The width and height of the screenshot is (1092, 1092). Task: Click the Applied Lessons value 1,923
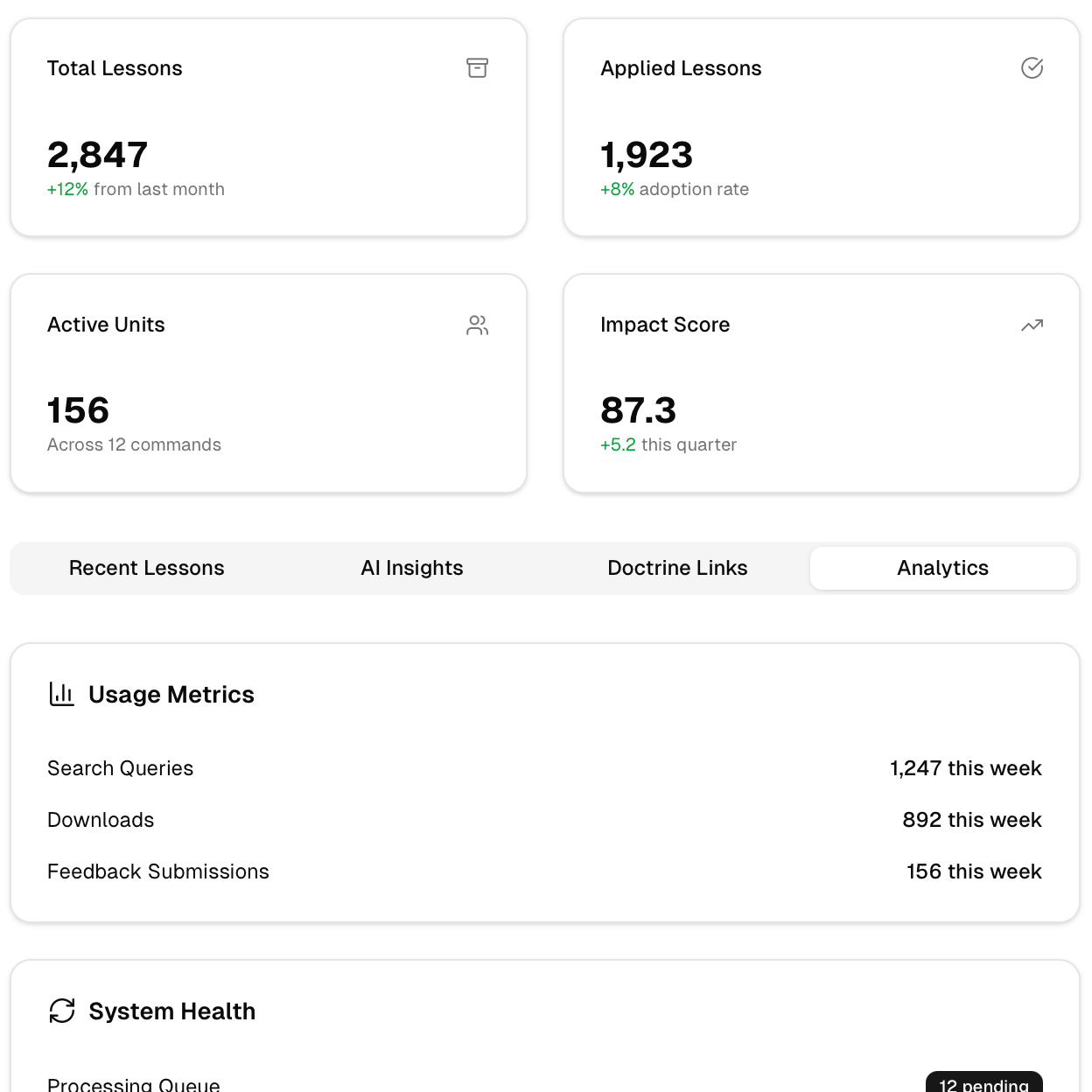click(647, 155)
